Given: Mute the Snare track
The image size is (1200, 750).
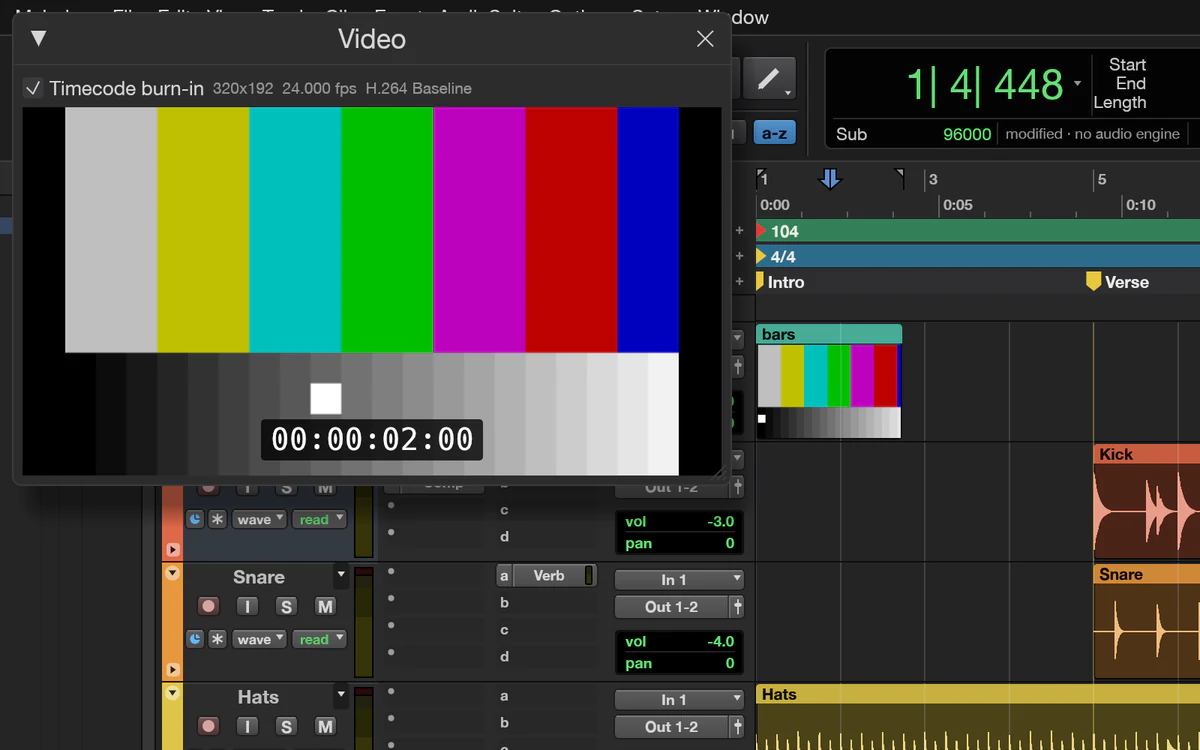Looking at the screenshot, I should click(325, 606).
